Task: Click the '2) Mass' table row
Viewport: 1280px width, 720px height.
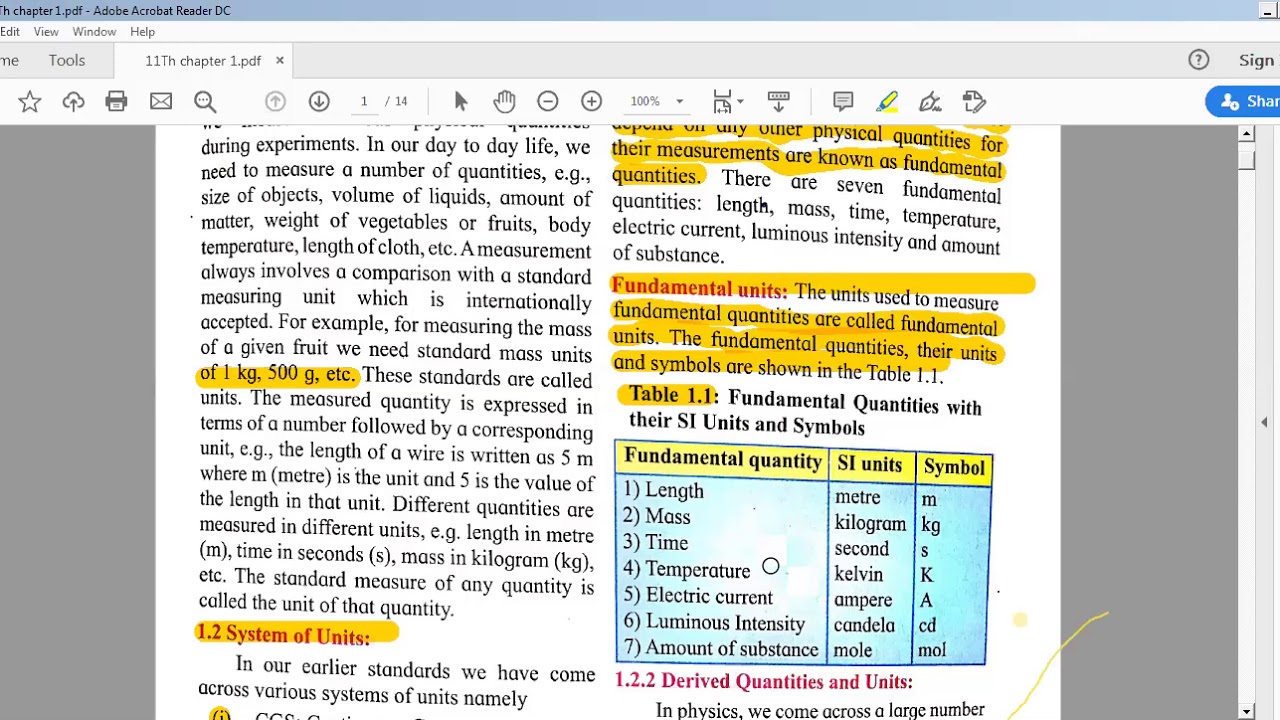Action: point(656,516)
